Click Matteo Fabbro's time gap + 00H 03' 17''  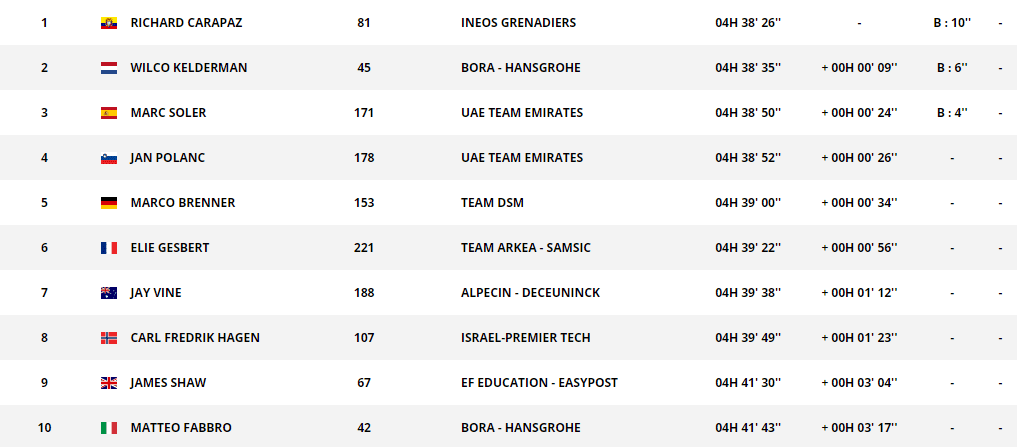click(859, 428)
